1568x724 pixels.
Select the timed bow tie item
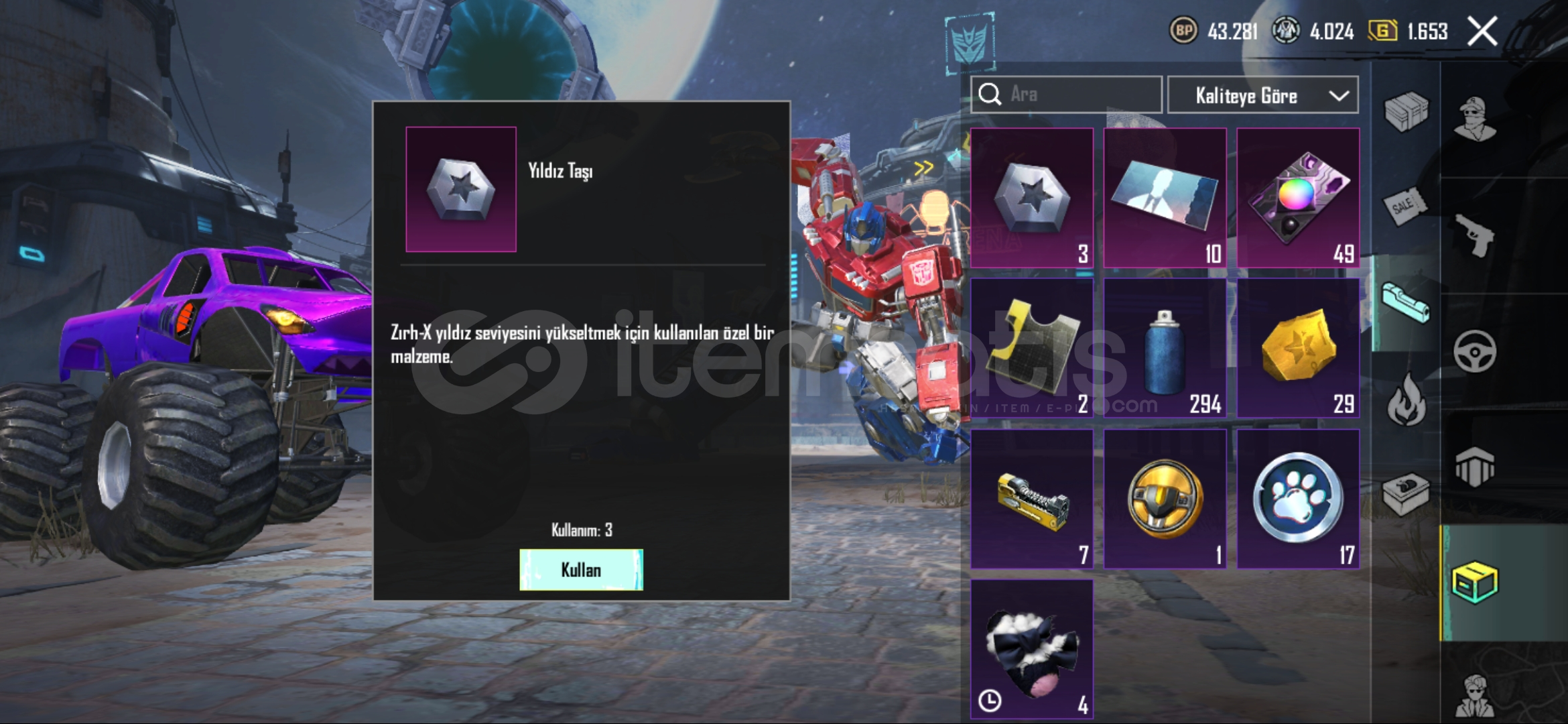pyautogui.click(x=1032, y=650)
